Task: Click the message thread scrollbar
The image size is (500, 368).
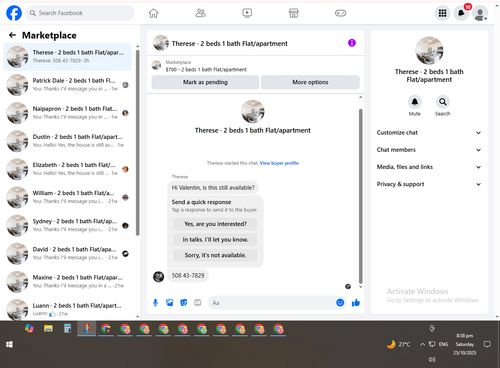Action: 360,196
